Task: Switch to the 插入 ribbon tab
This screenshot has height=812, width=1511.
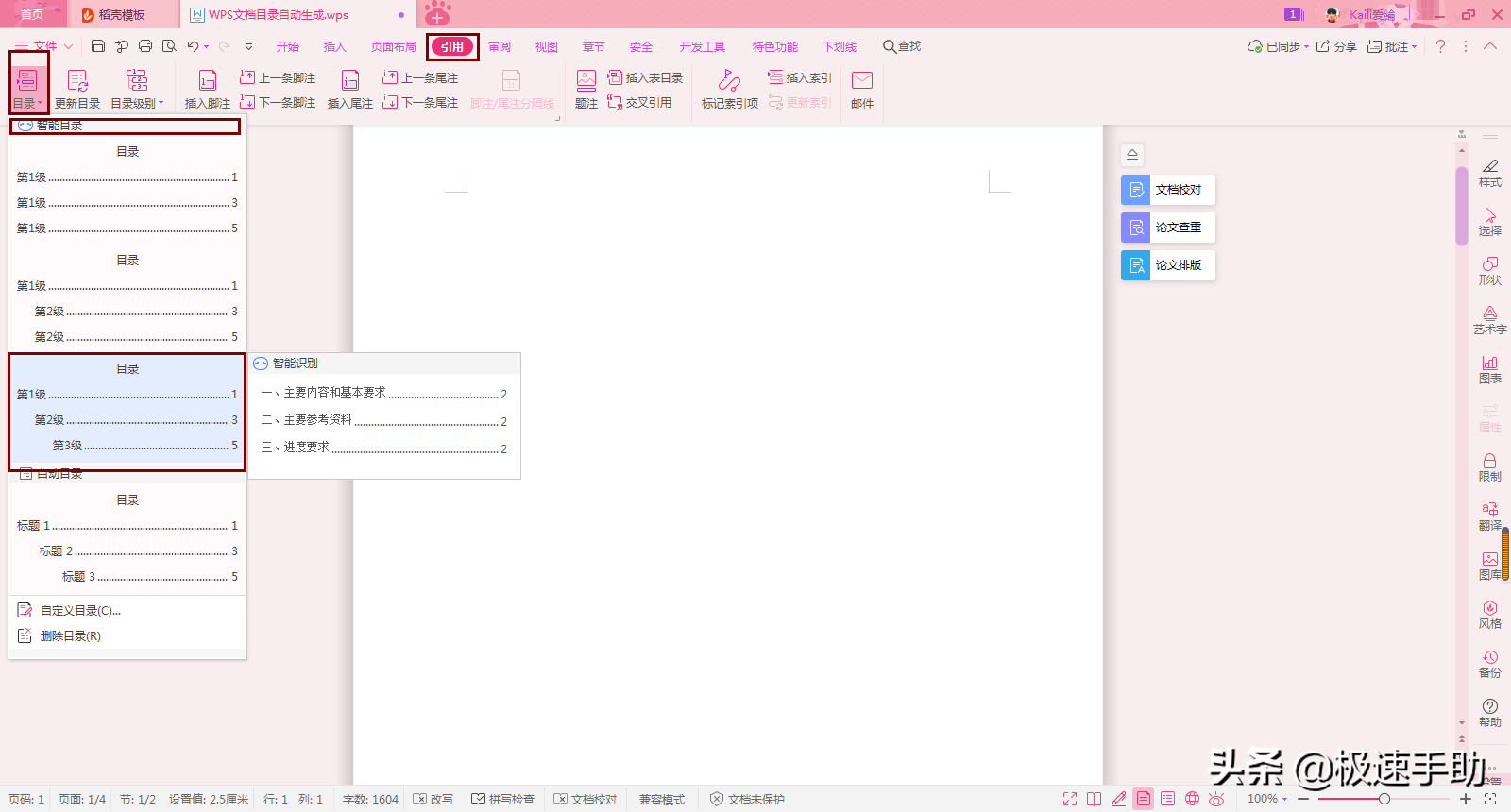Action: pos(335,46)
